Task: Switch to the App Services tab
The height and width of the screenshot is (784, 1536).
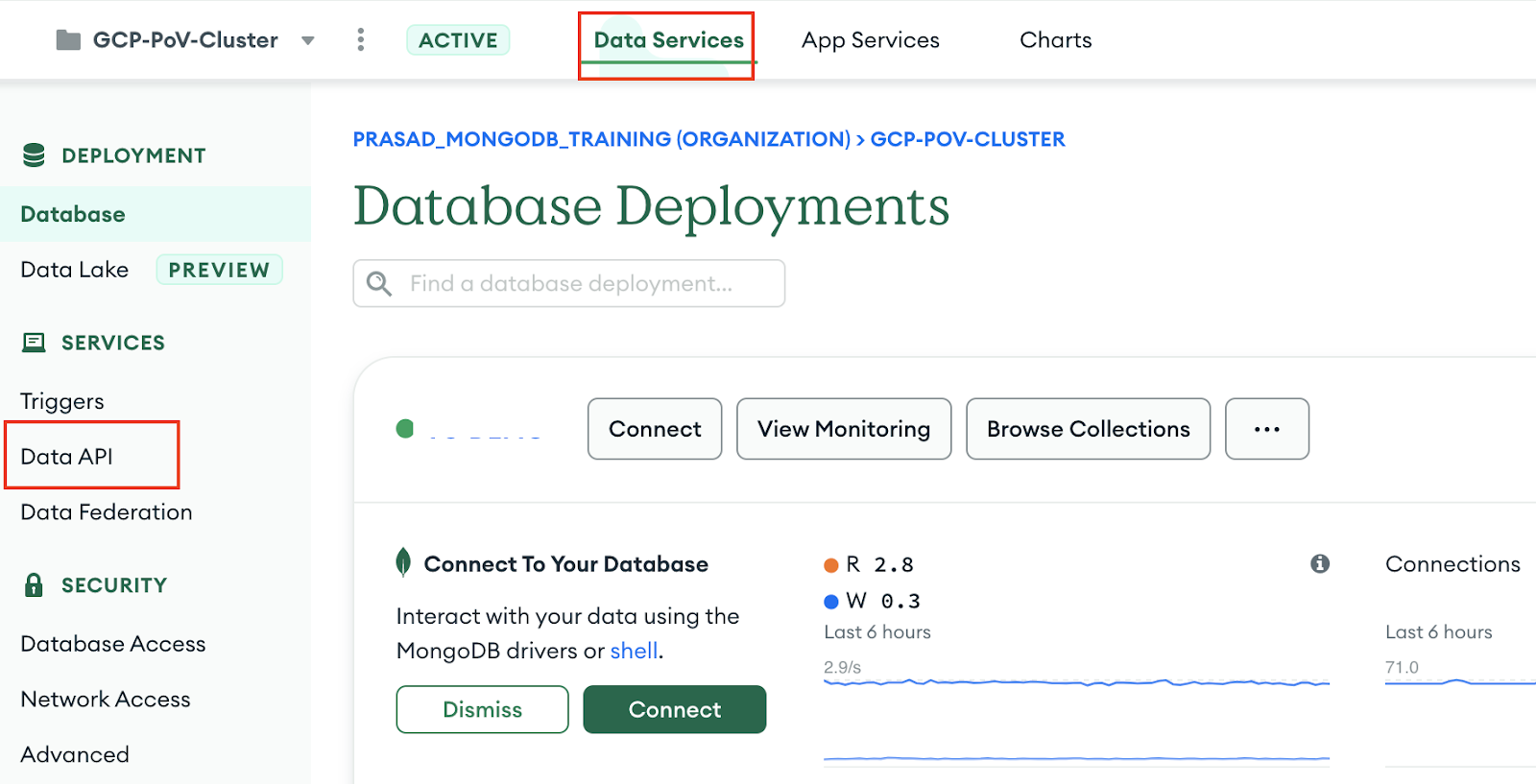Action: point(871,40)
